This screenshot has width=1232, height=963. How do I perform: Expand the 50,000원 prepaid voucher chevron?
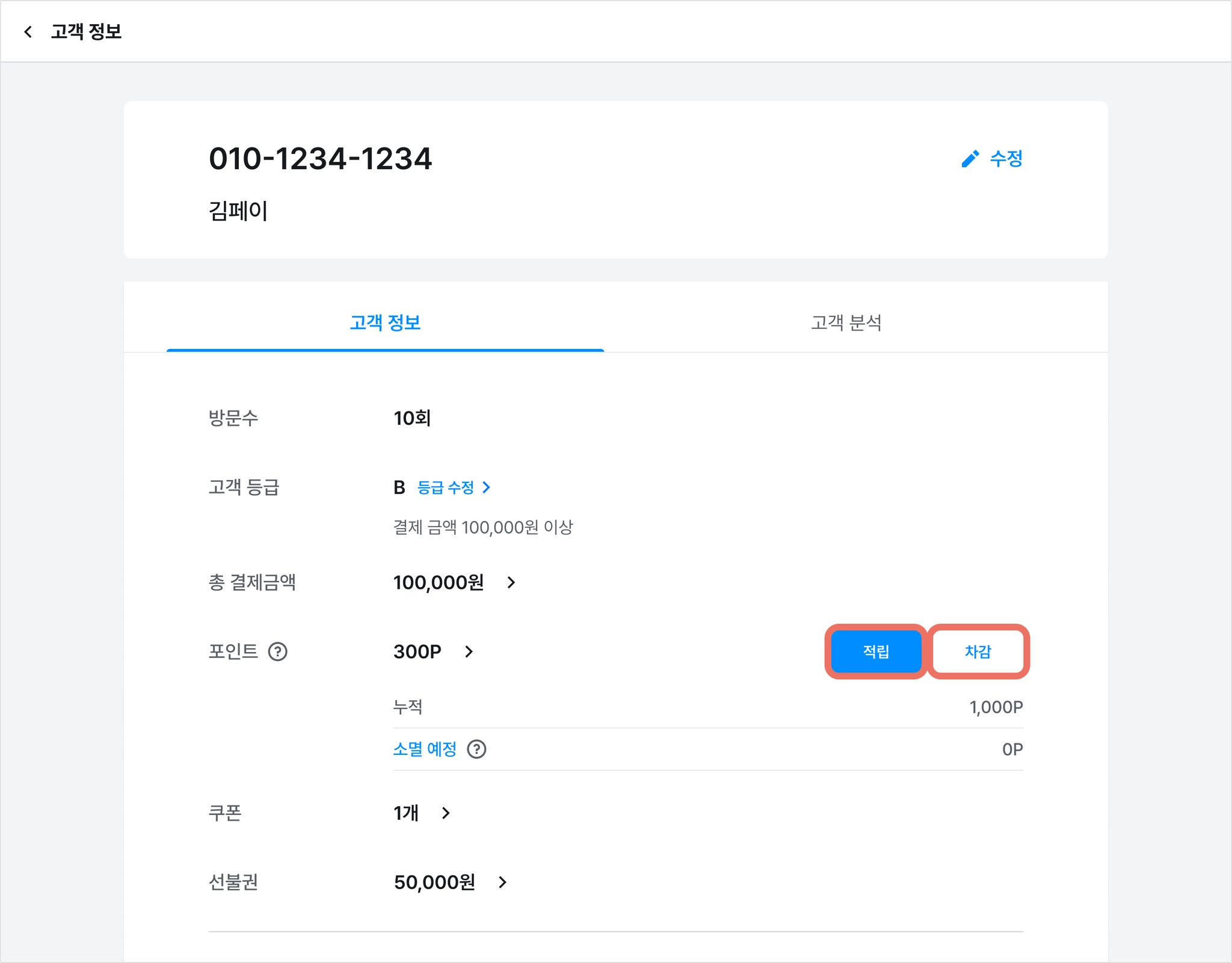(x=503, y=882)
